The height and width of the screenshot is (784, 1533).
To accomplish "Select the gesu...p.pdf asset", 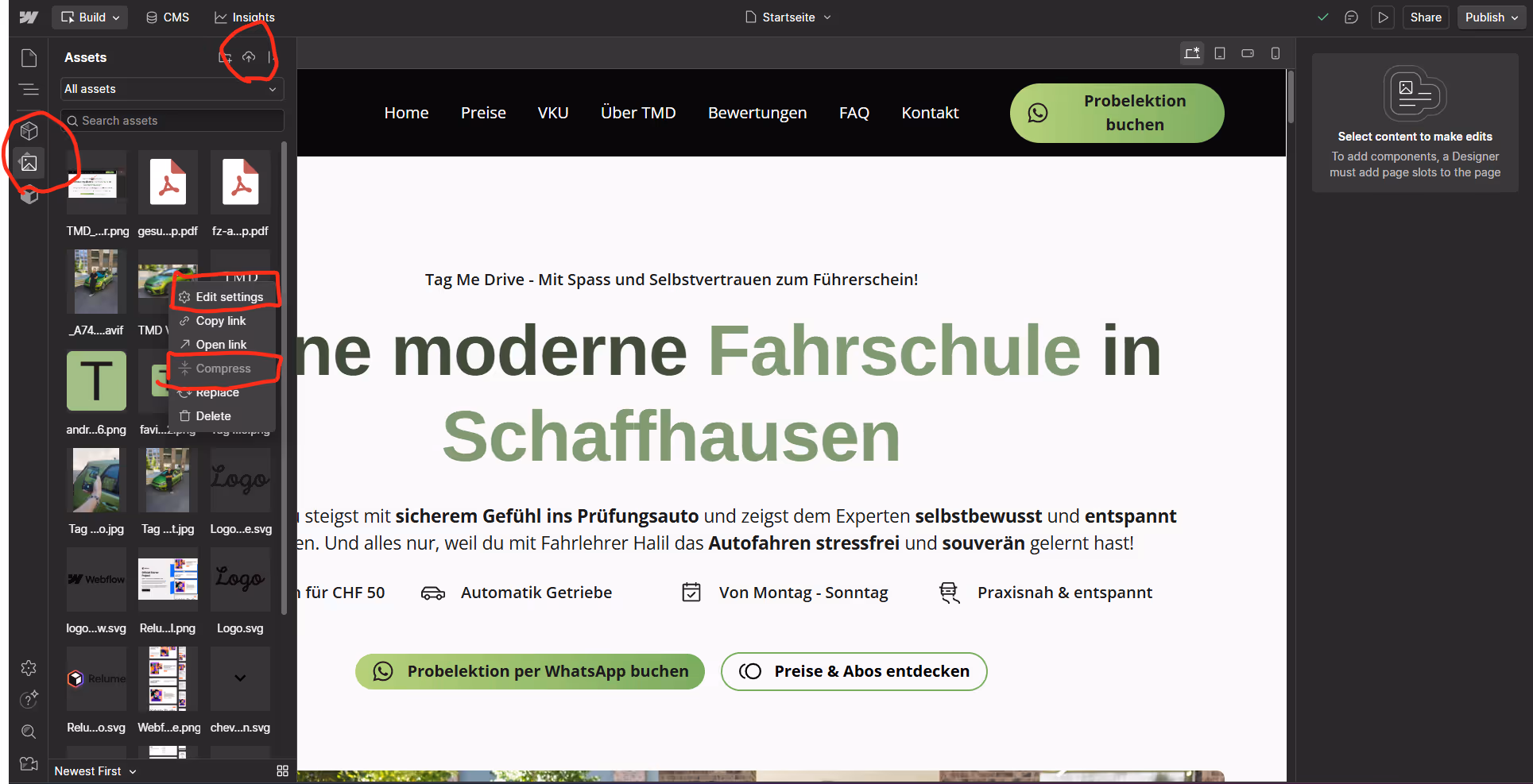I will coord(168,183).
